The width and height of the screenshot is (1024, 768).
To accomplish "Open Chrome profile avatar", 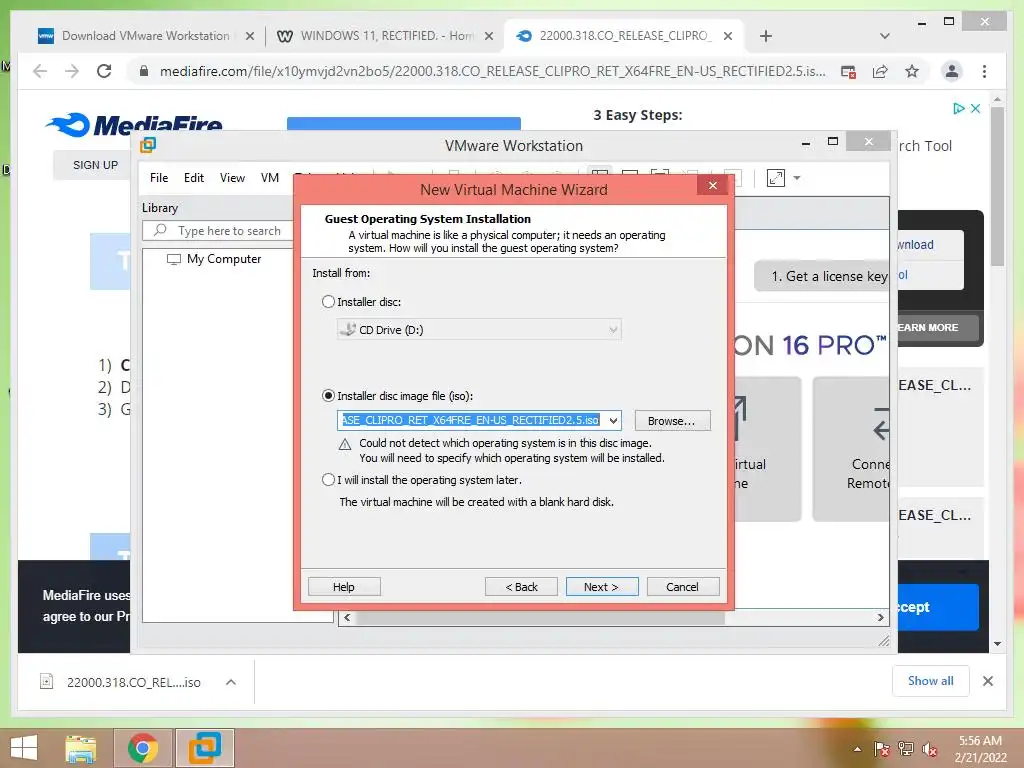I will [952, 71].
